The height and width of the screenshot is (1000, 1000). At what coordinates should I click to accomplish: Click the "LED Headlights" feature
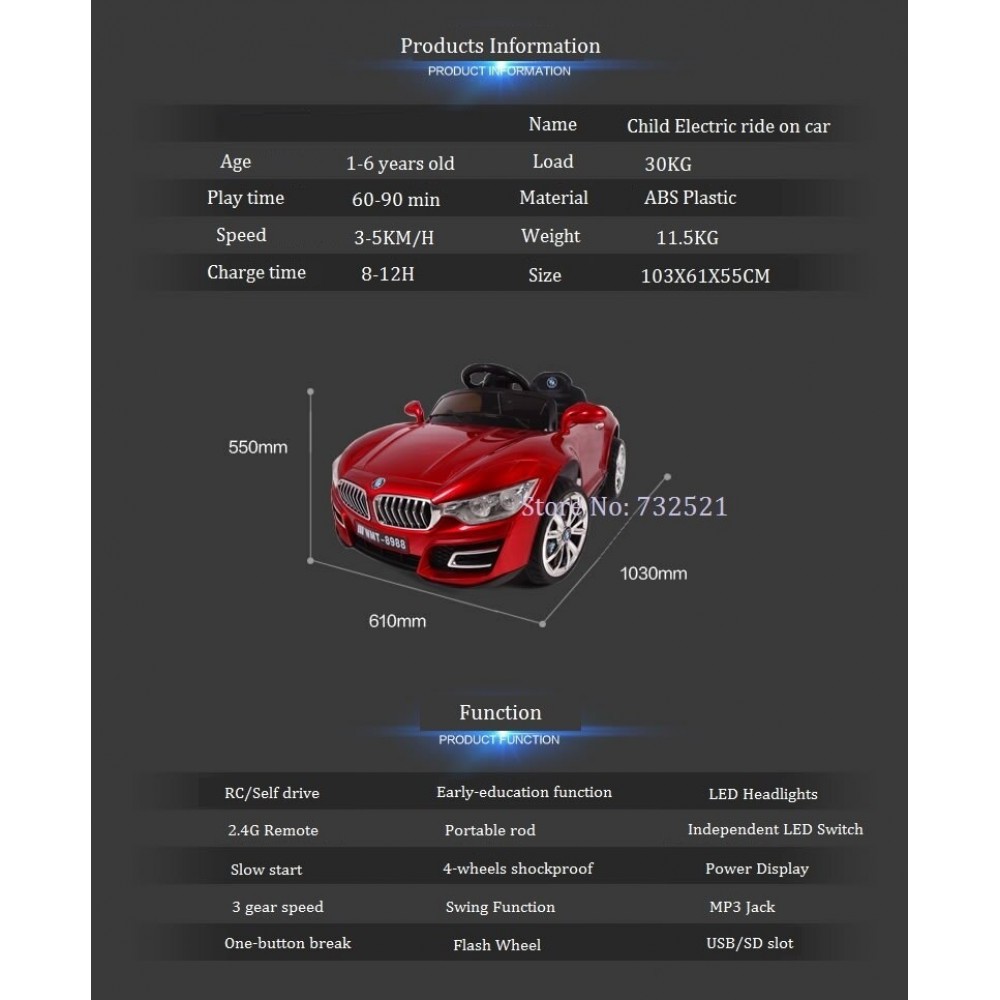point(763,794)
